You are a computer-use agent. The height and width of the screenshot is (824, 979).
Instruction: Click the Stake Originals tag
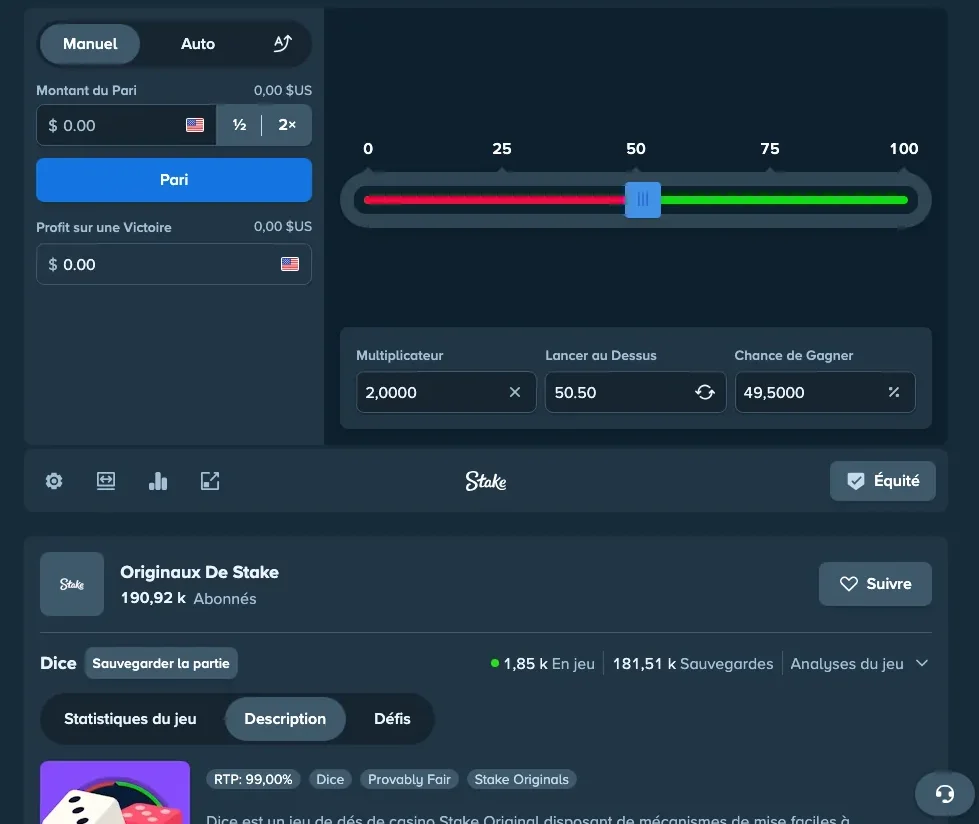(521, 779)
